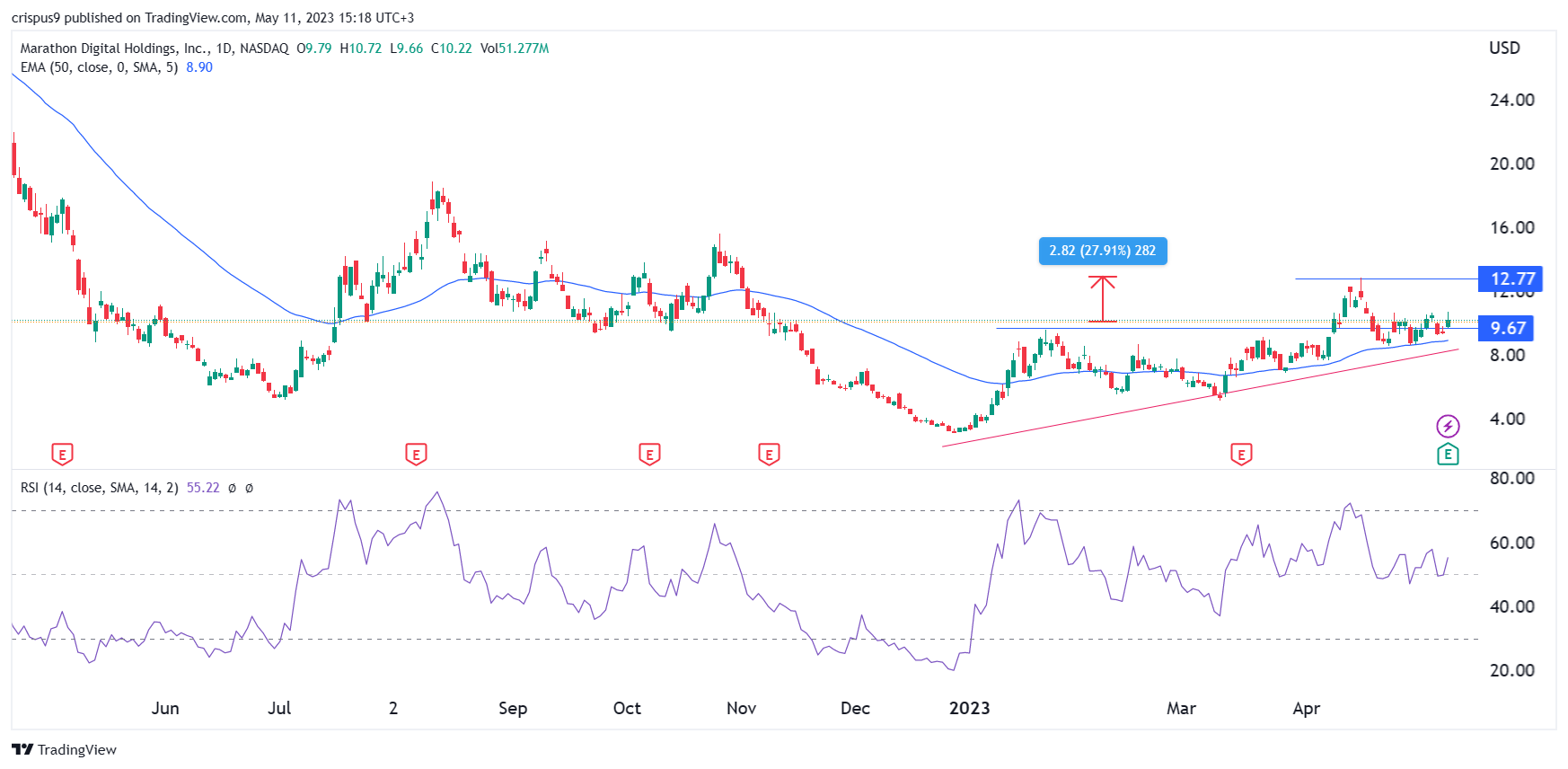Click the red measurement arrow drawing

(1103, 299)
